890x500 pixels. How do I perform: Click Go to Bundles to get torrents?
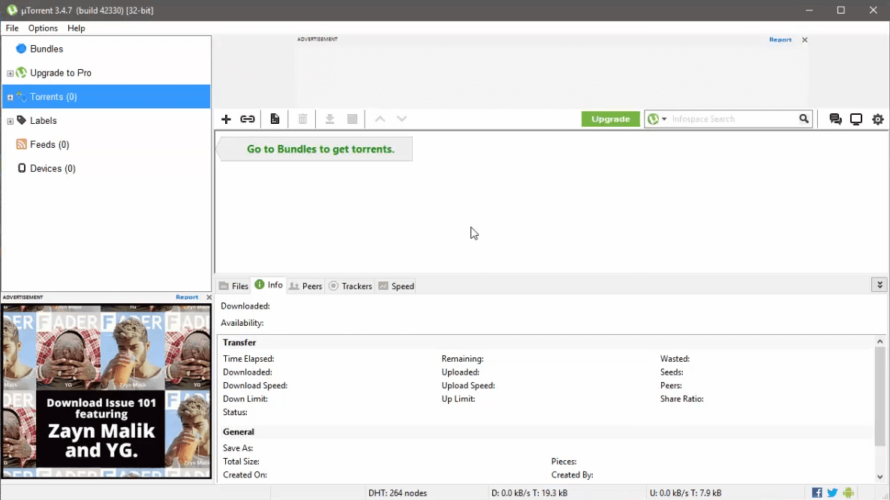coord(320,149)
